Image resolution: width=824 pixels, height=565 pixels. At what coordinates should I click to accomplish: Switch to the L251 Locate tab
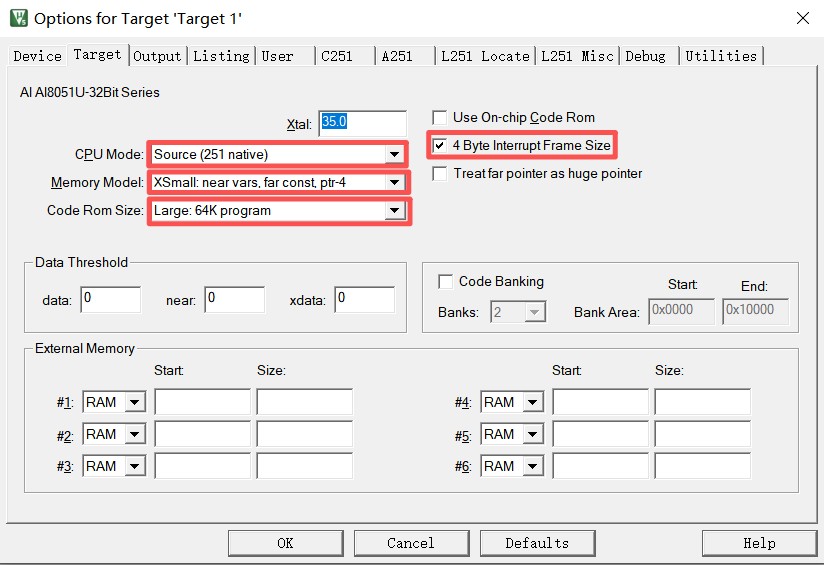(485, 56)
